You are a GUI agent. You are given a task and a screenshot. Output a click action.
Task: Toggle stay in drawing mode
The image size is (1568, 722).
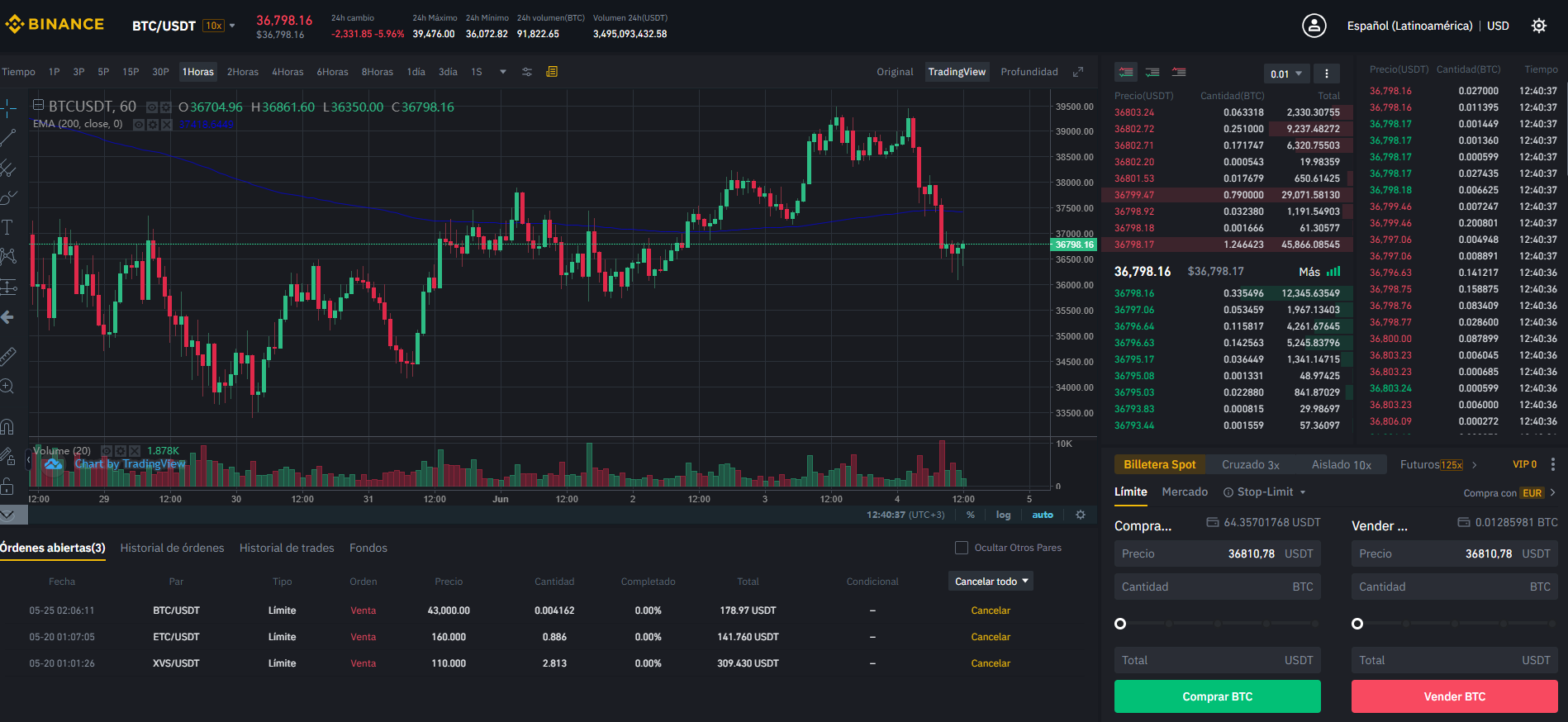[7, 456]
